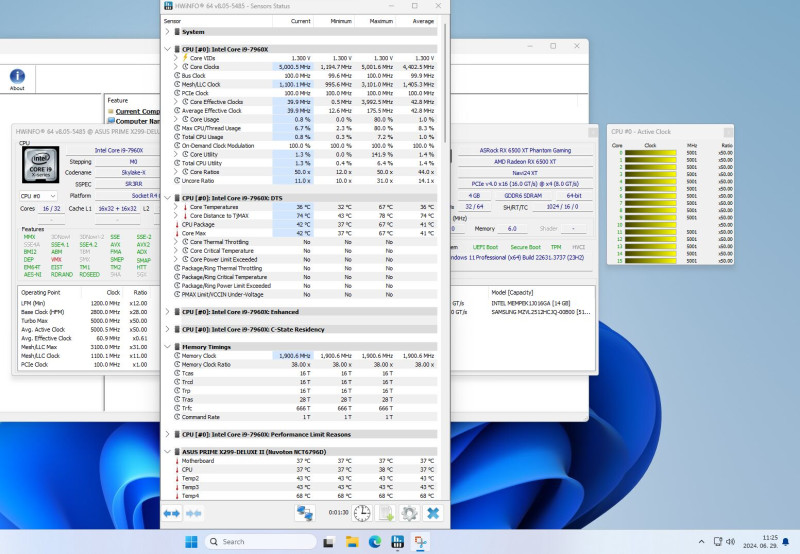This screenshot has height=554, width=800.
Task: Open Windows Start menu
Action: pyautogui.click(x=191, y=542)
